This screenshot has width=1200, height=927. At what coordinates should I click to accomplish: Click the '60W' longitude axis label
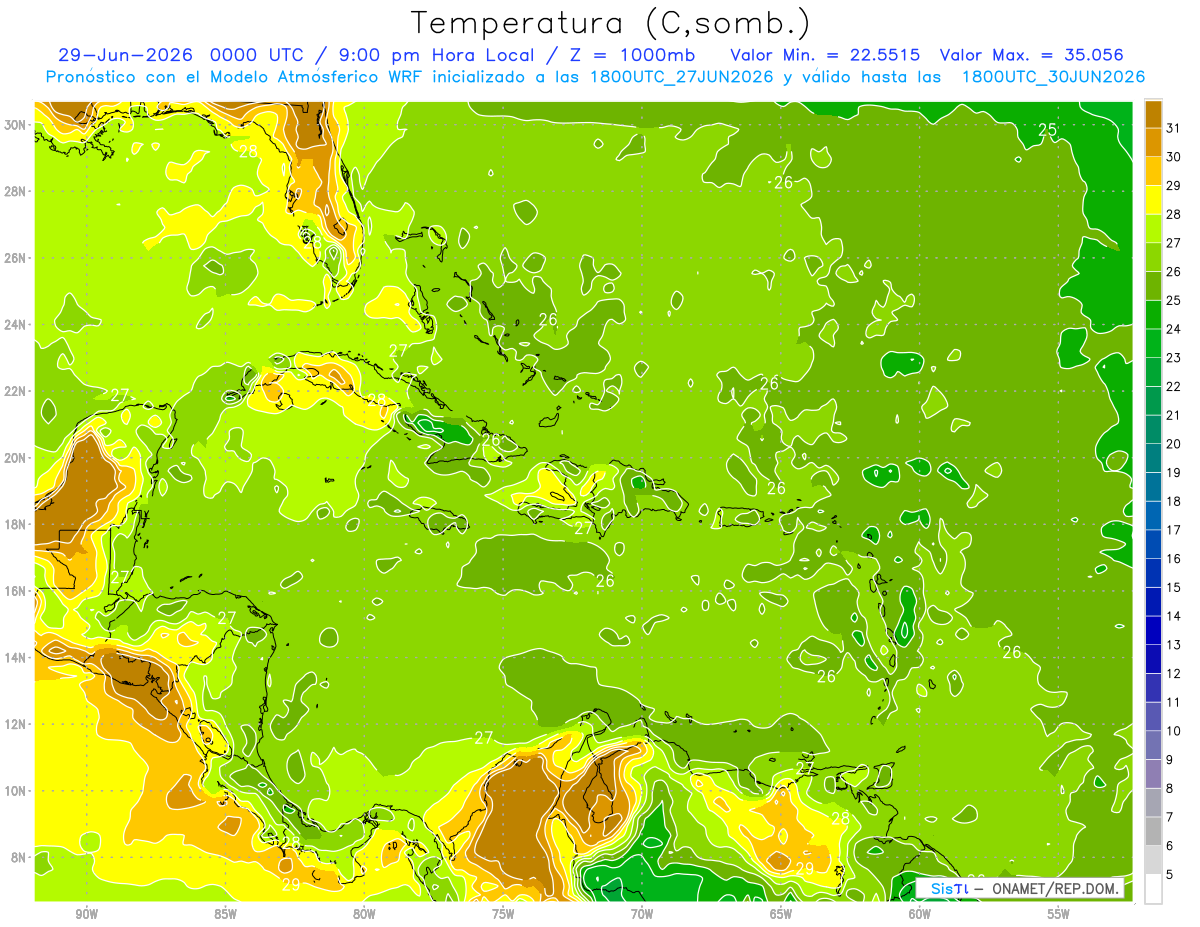920,914
